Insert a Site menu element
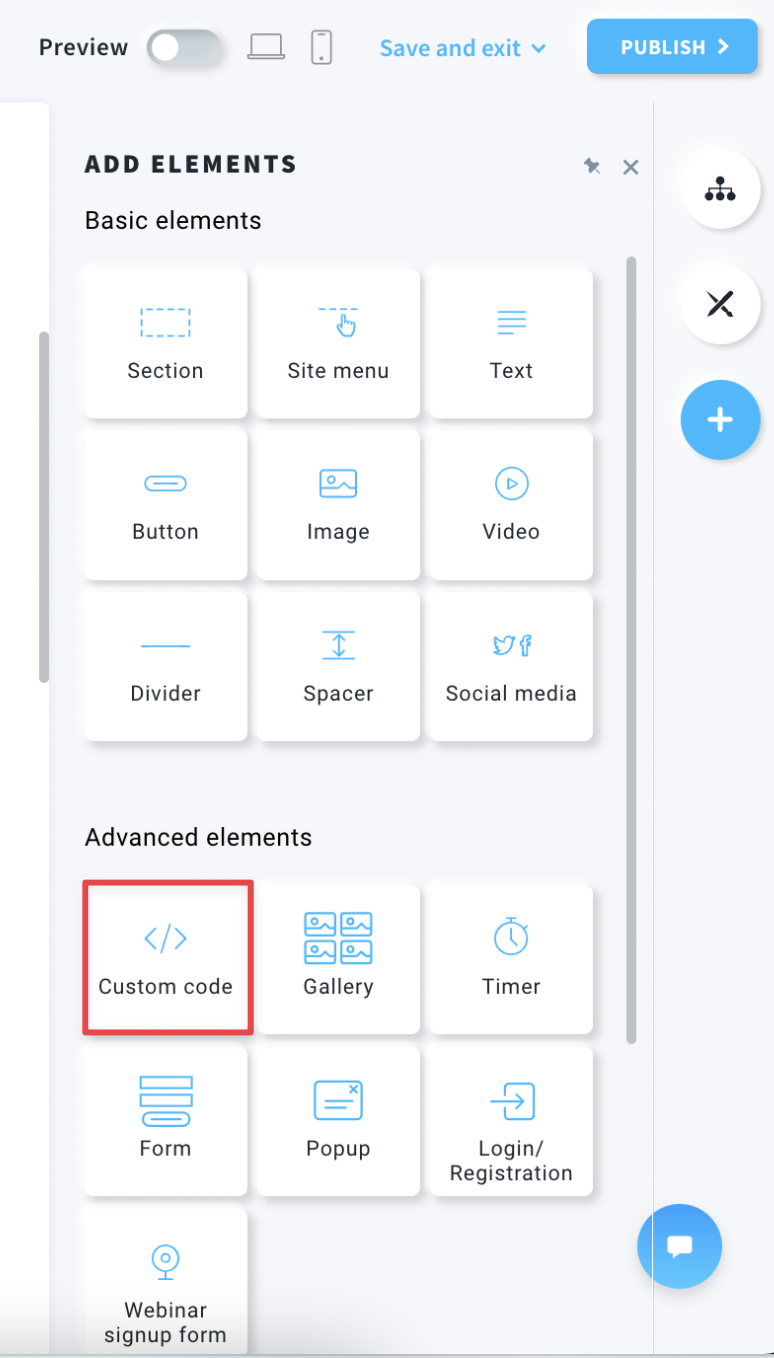 pos(338,343)
